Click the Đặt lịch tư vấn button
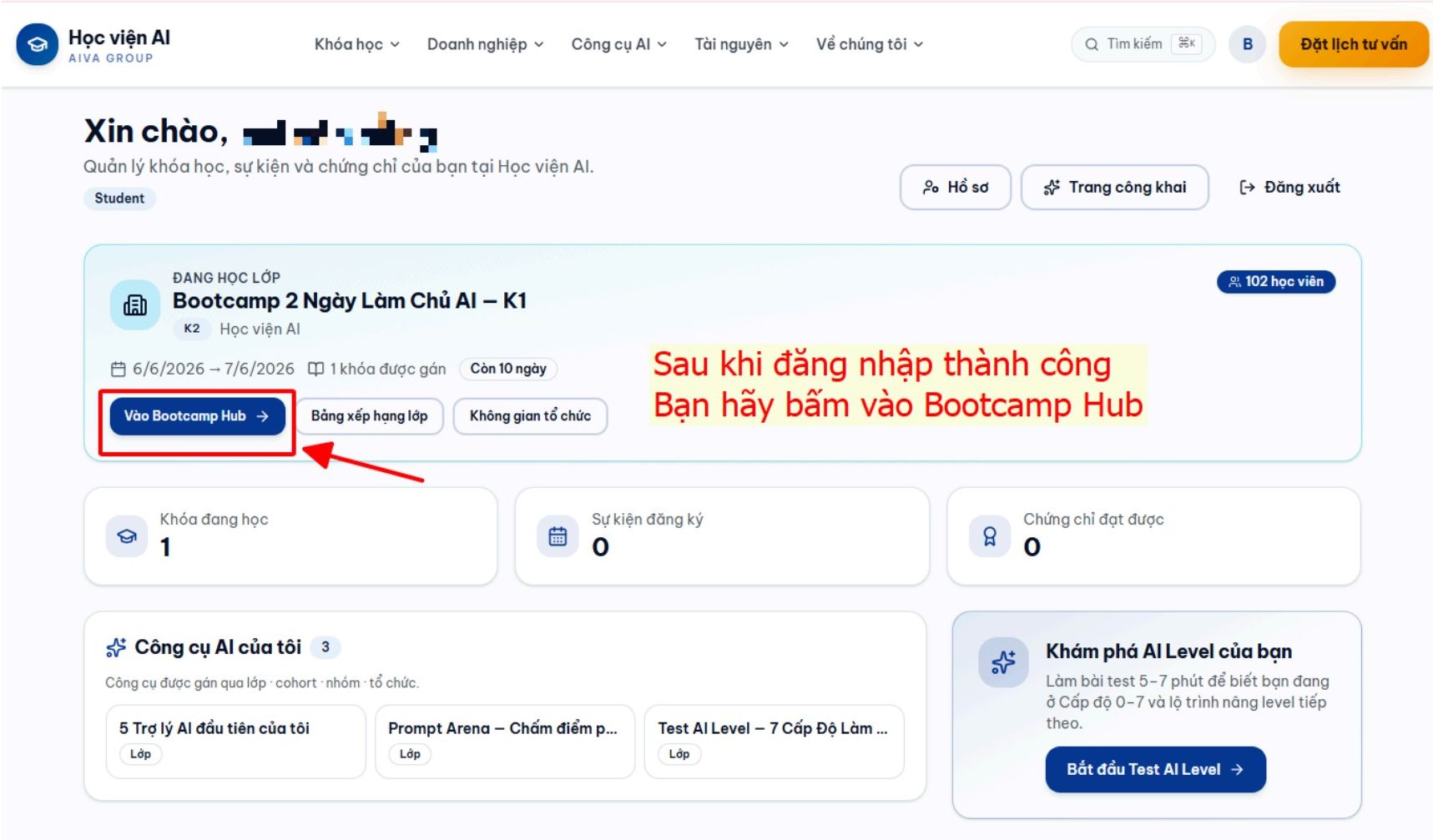The width and height of the screenshot is (1433, 840). [1353, 44]
